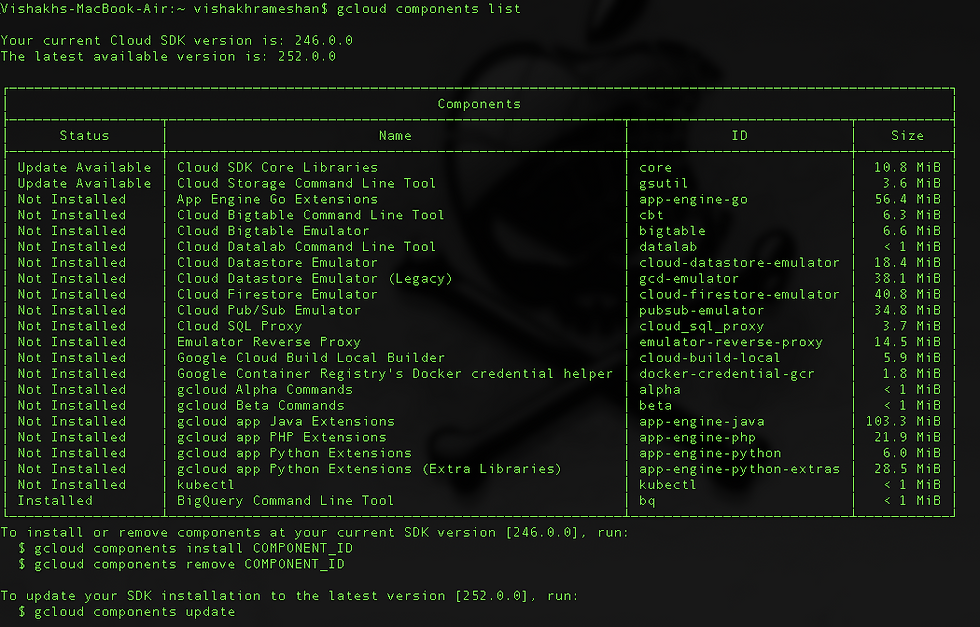Click the 'gcd-emulator' ID cell
Image resolution: width=980 pixels, height=627 pixels.
coord(689,279)
